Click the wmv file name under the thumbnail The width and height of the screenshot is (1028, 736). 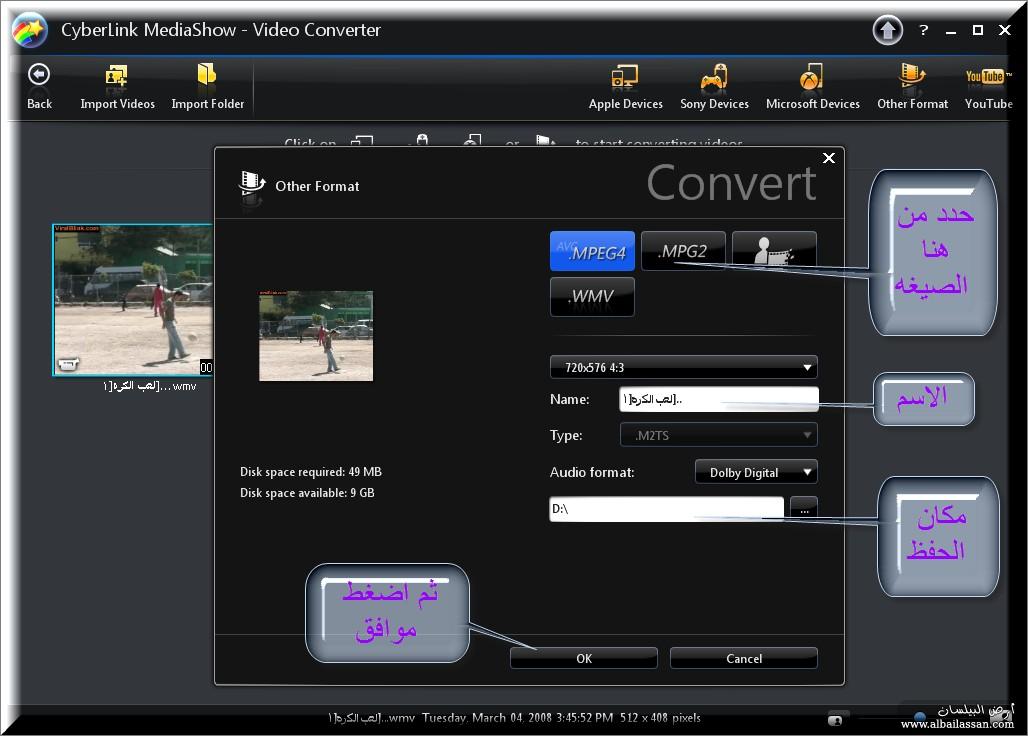click(x=149, y=386)
